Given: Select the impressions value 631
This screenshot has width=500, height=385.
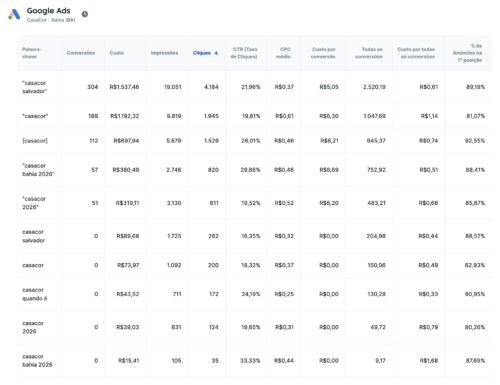Looking at the screenshot, I should (x=177, y=327).
